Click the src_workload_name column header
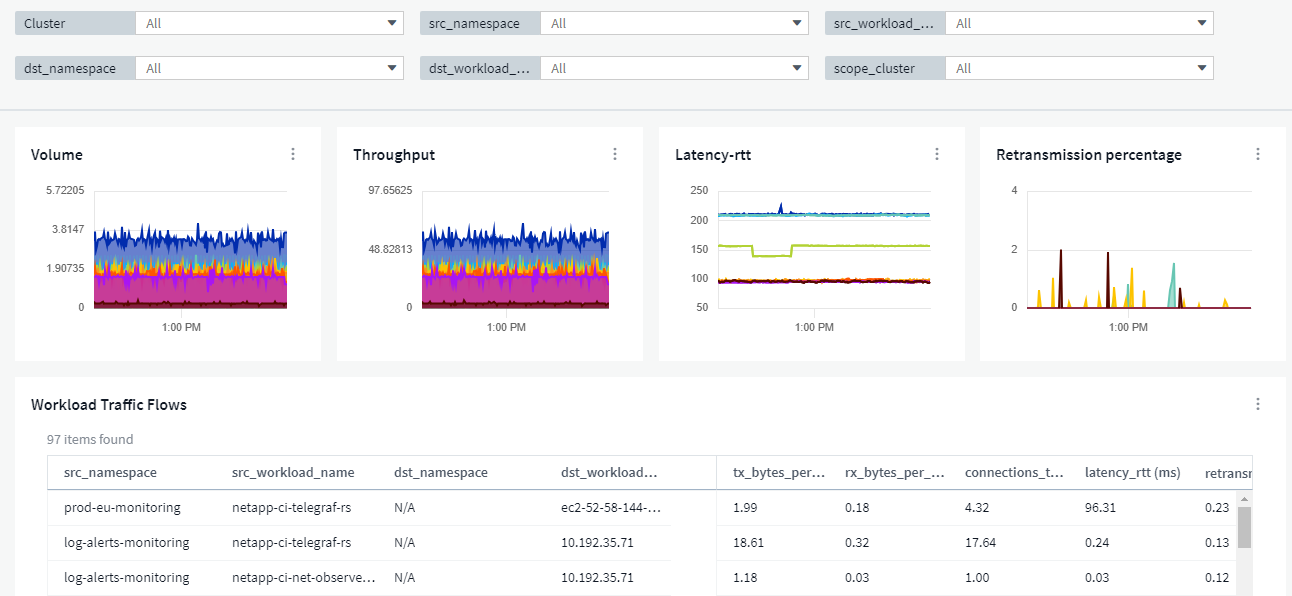The height and width of the screenshot is (596, 1292). (x=293, y=472)
